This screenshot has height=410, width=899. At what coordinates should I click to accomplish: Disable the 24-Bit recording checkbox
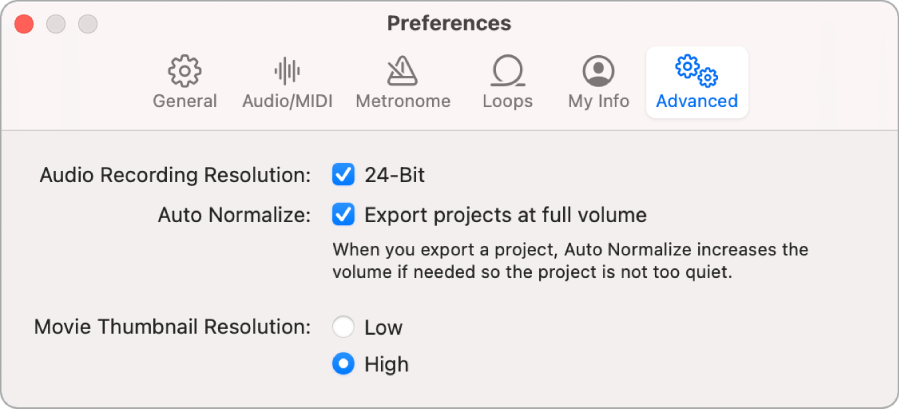coord(343,175)
